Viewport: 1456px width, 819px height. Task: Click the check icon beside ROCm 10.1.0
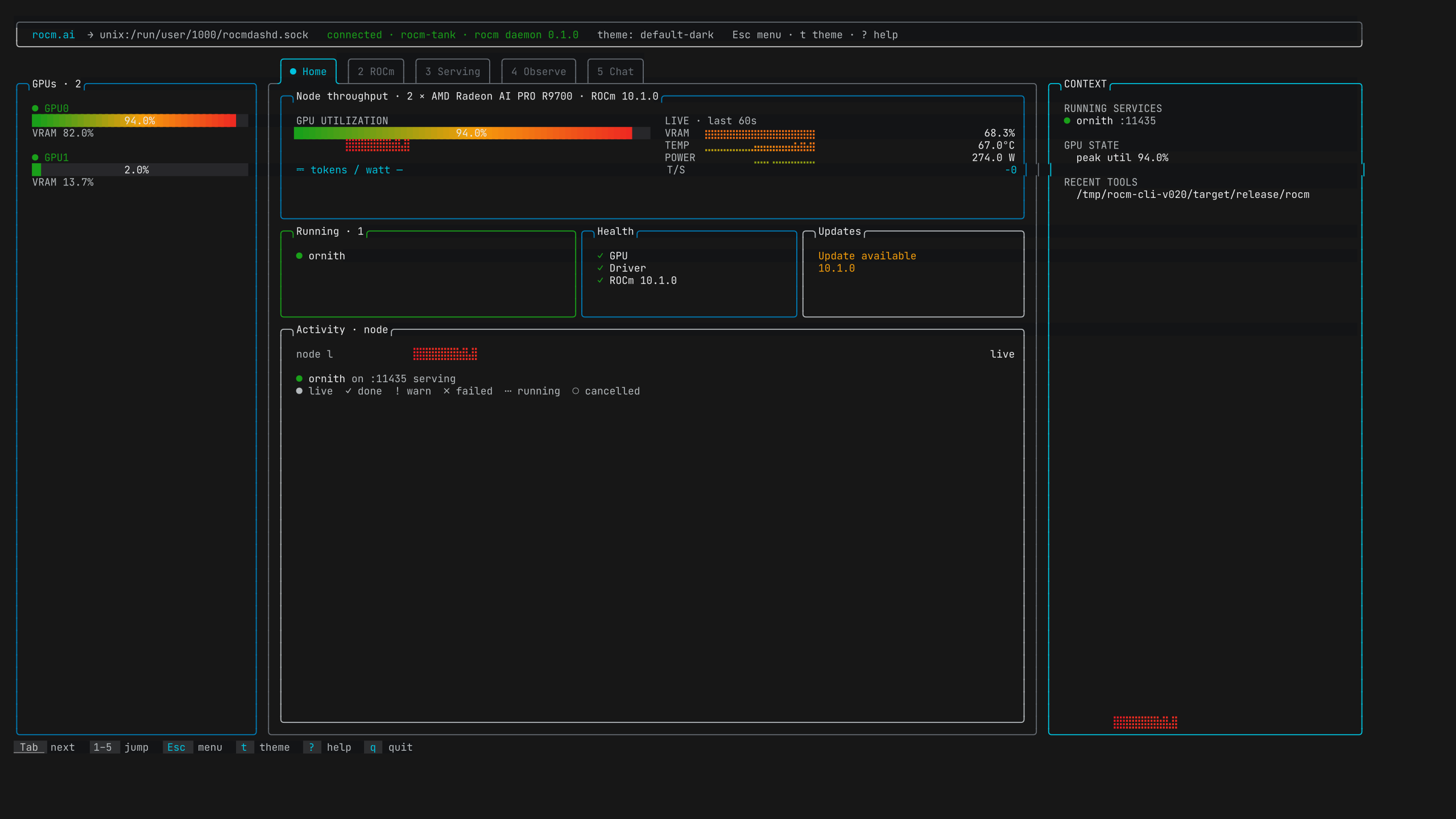pos(600,280)
